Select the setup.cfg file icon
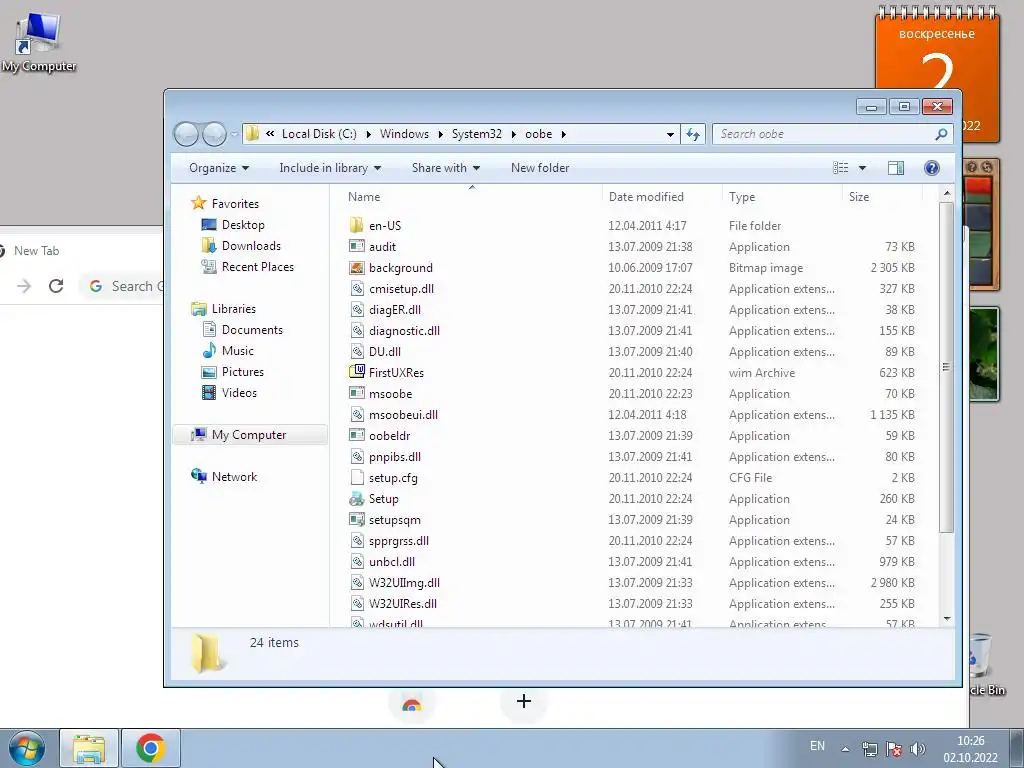Image resolution: width=1024 pixels, height=768 pixels. coord(357,477)
